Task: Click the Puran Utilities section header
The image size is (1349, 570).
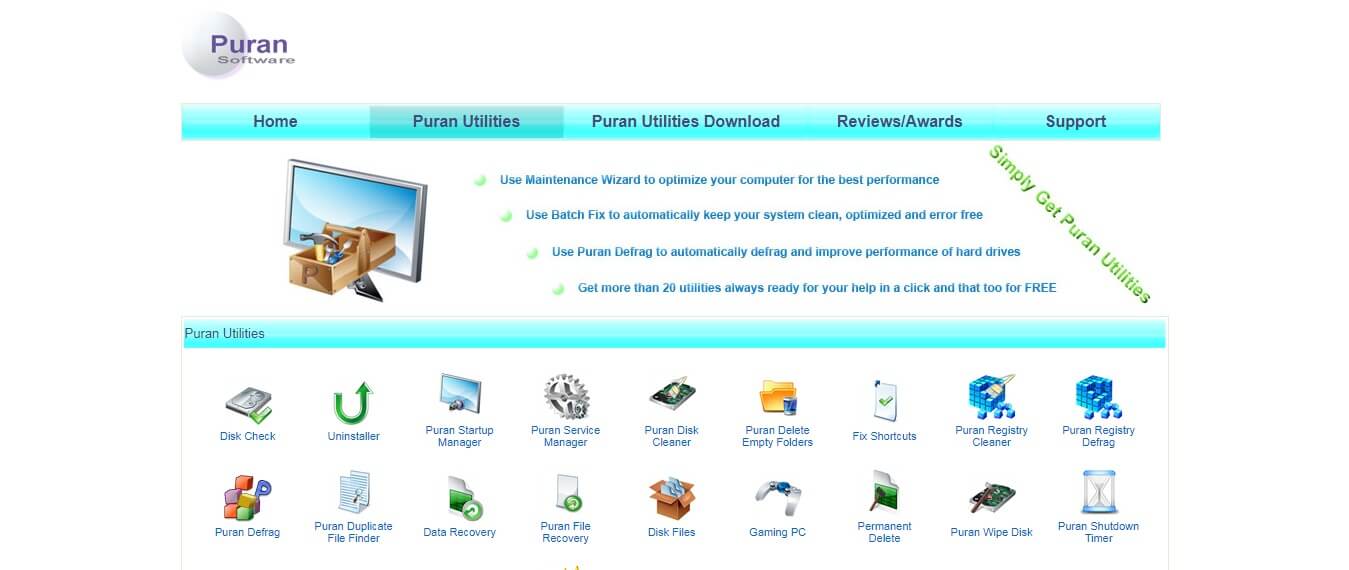Action: pos(674,333)
